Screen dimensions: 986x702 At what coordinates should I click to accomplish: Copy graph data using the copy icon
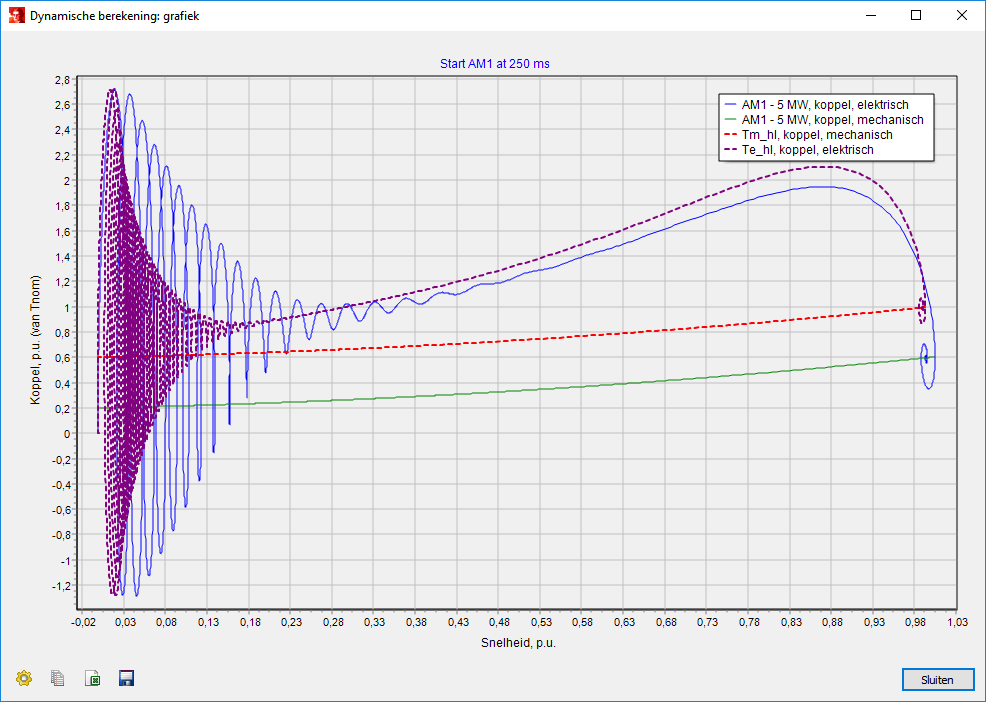tap(58, 679)
